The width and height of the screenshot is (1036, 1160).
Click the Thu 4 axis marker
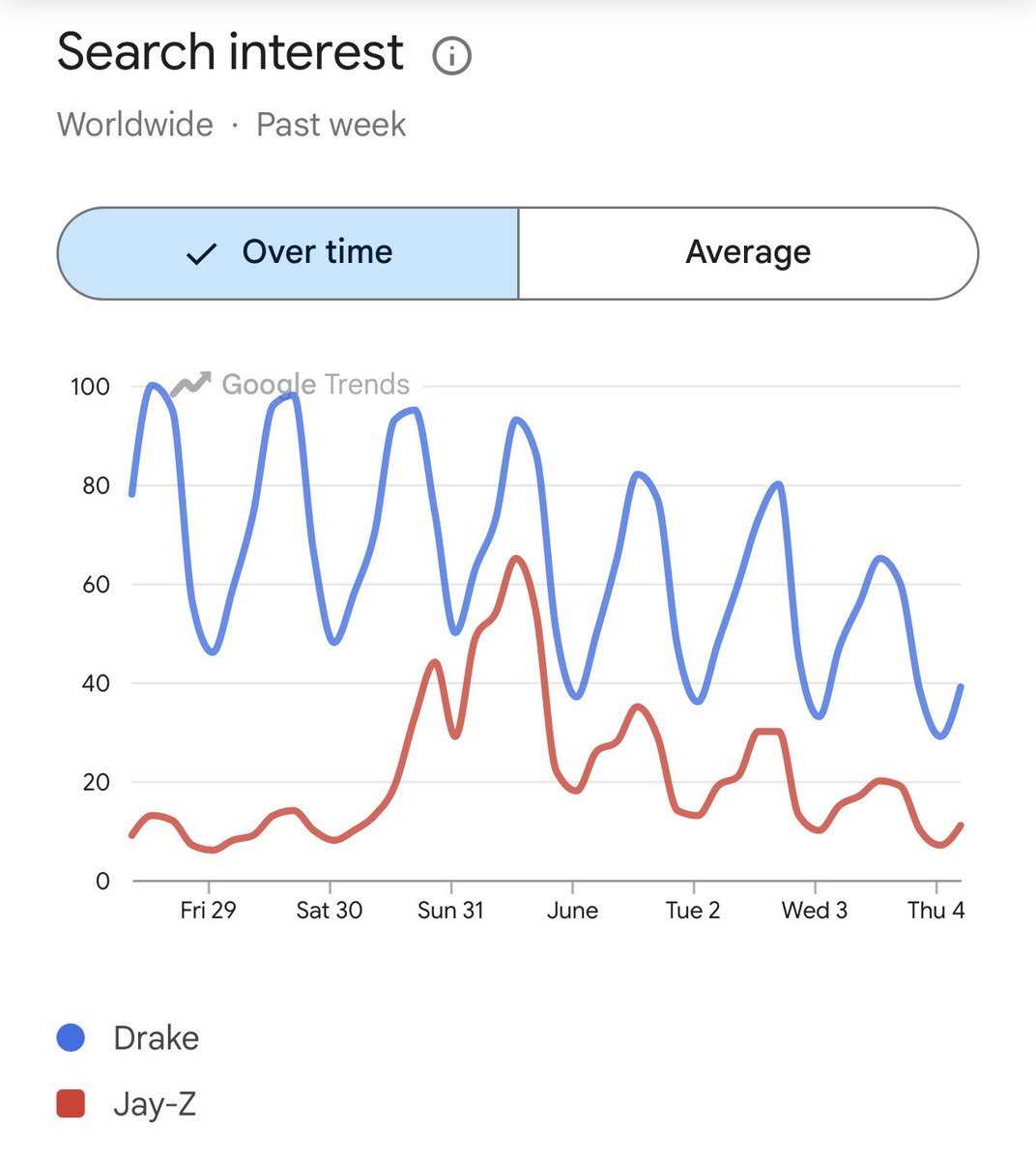[935, 911]
